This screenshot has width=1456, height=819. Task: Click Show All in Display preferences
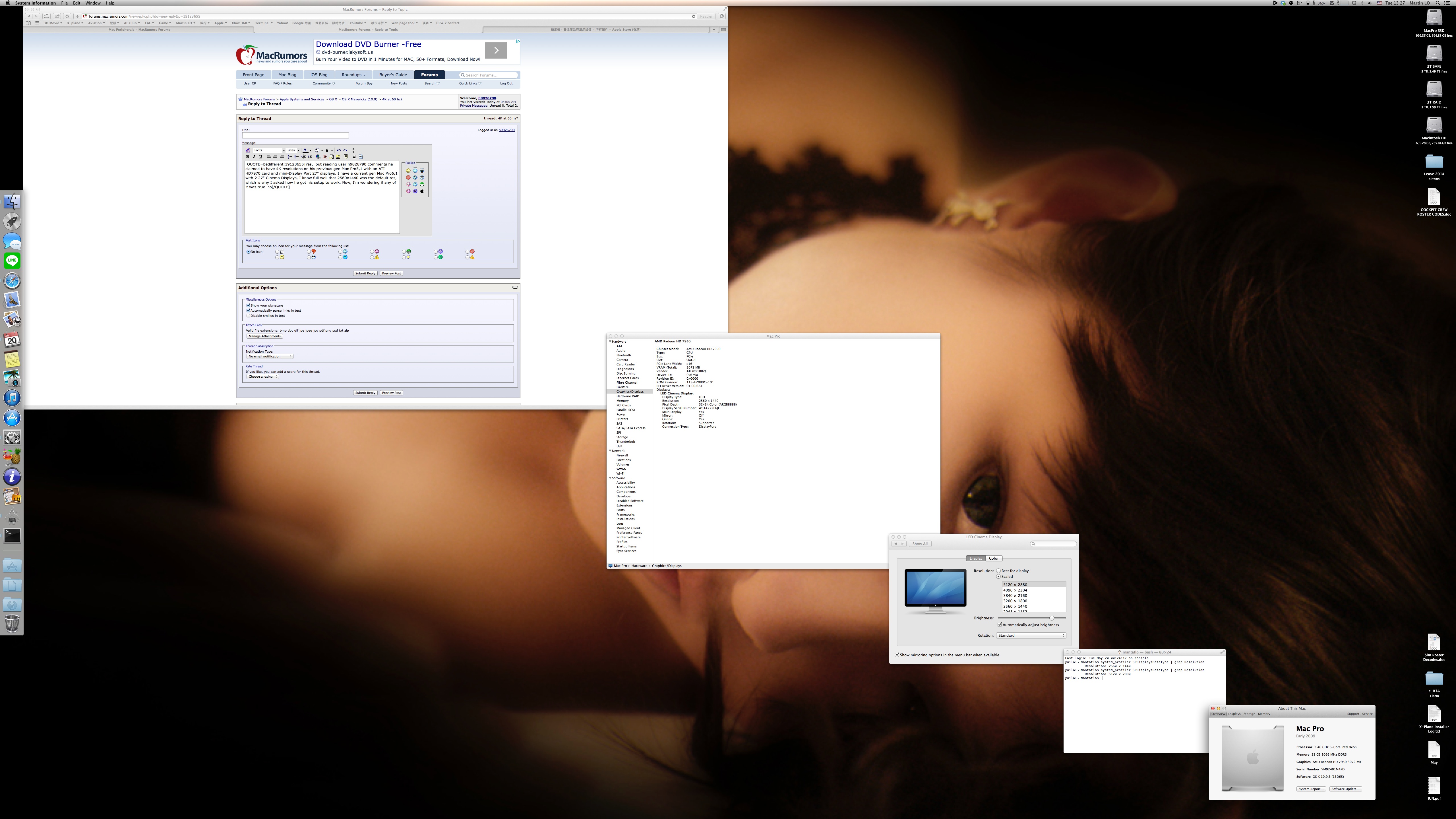coord(920,544)
